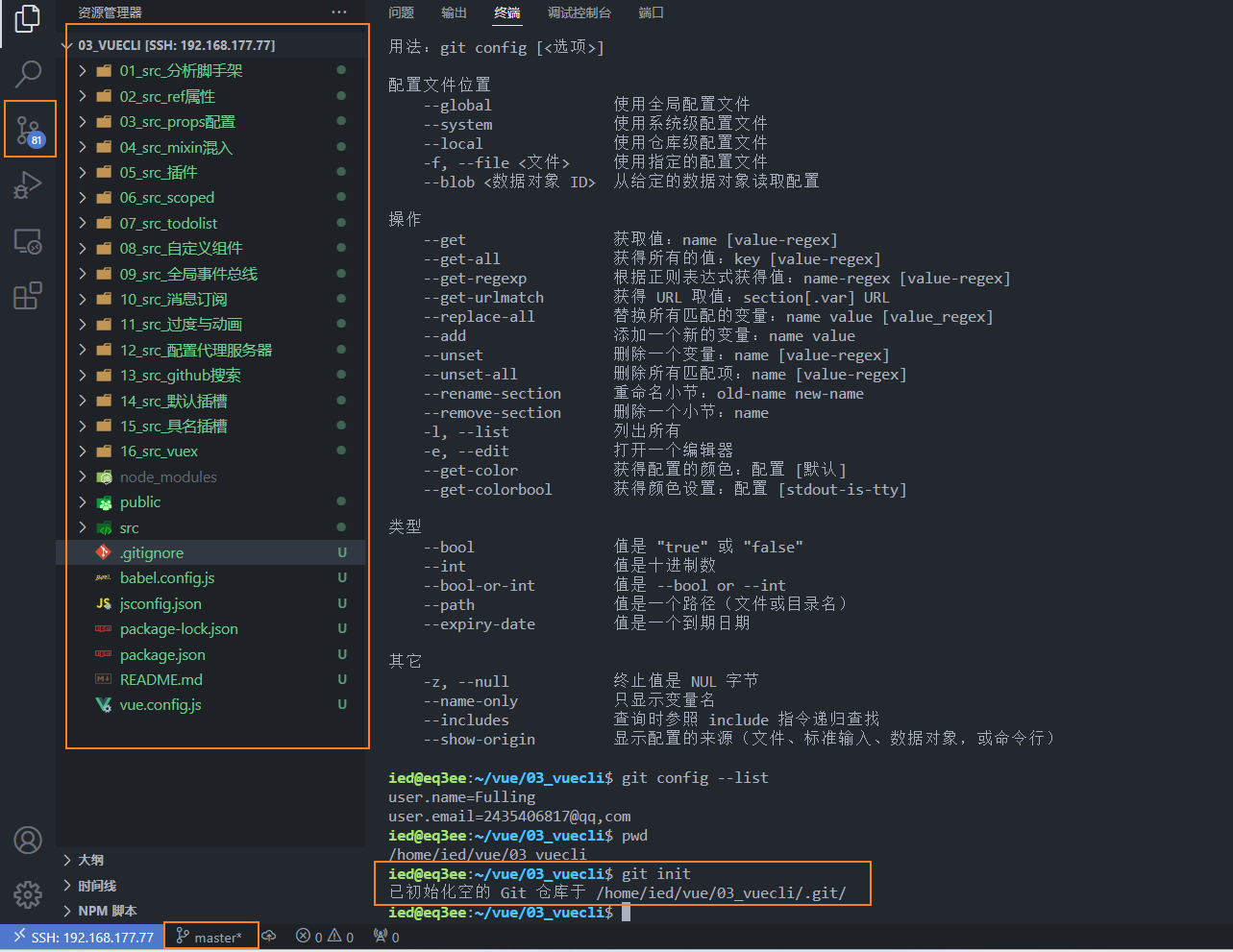Open the Extensions view
1233x952 pixels.
[28, 295]
